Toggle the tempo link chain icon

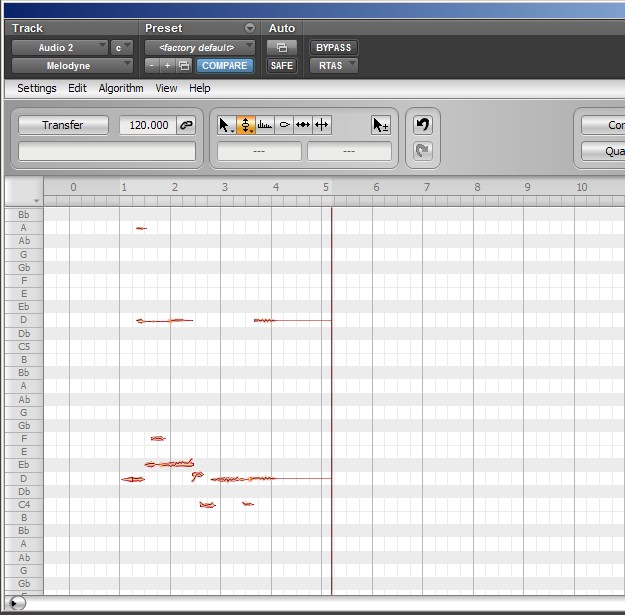coord(186,125)
